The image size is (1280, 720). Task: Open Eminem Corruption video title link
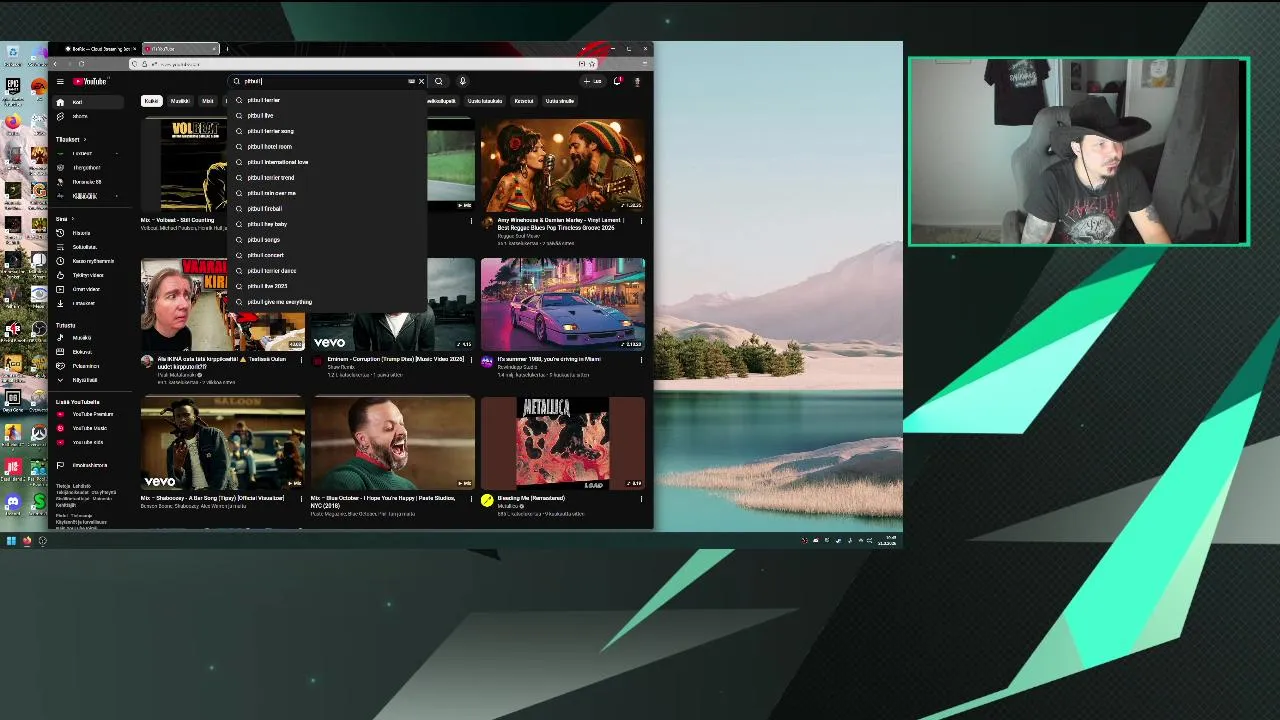point(396,359)
